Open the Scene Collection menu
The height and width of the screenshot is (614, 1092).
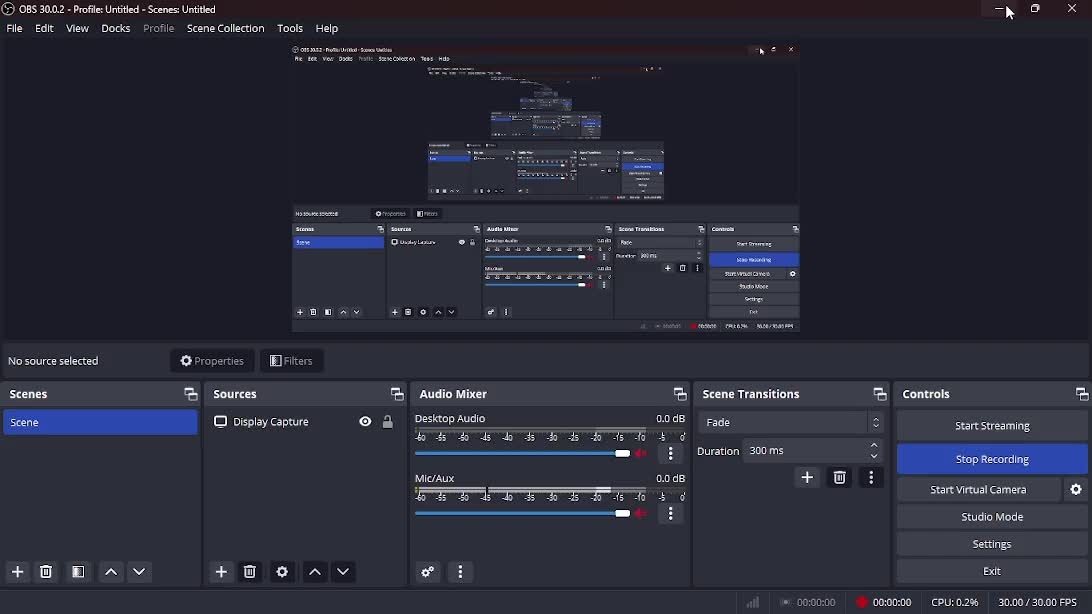click(226, 29)
